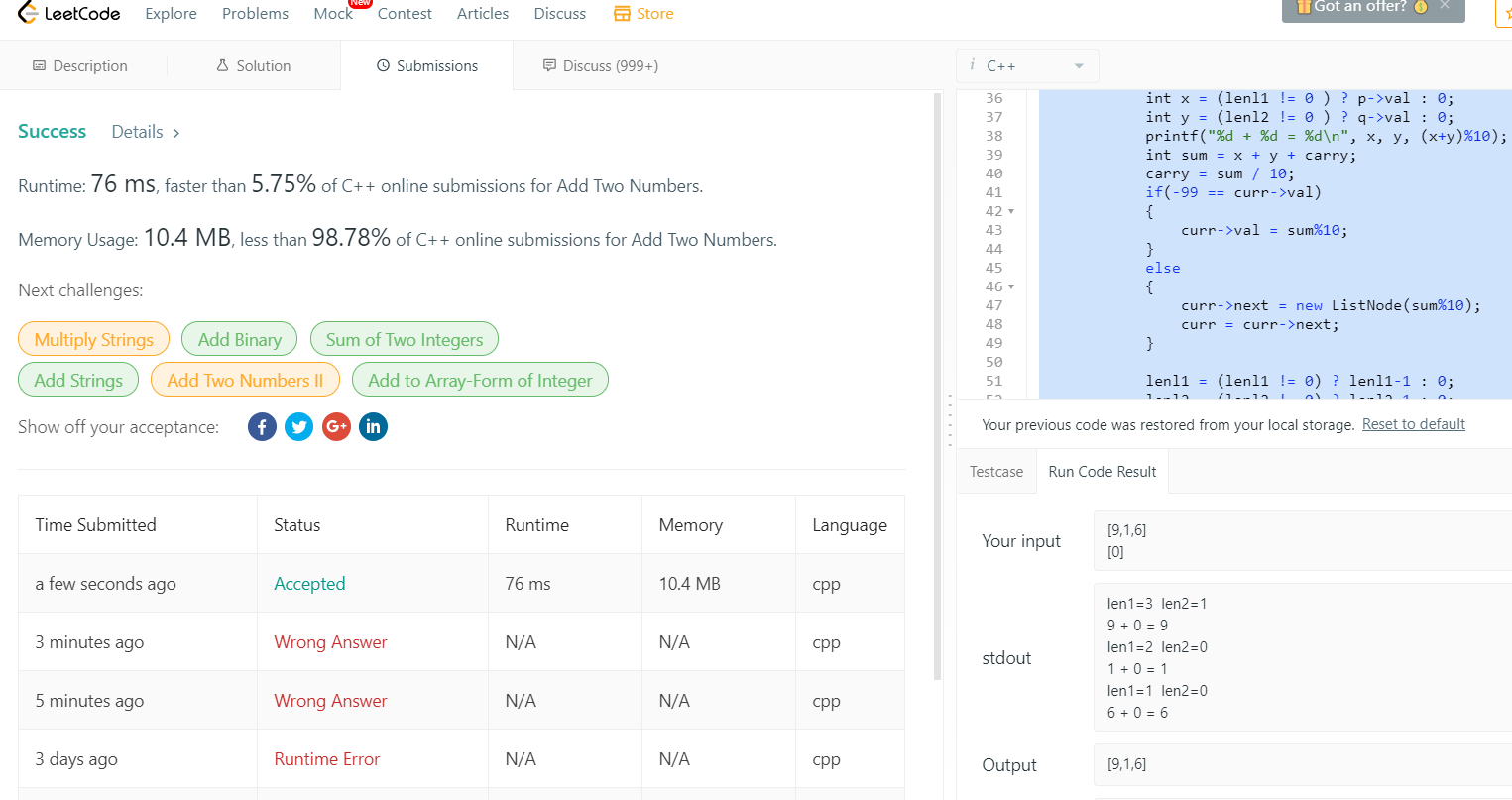The height and width of the screenshot is (800, 1512).
Task: Open the Accepted submission
Action: point(309,584)
